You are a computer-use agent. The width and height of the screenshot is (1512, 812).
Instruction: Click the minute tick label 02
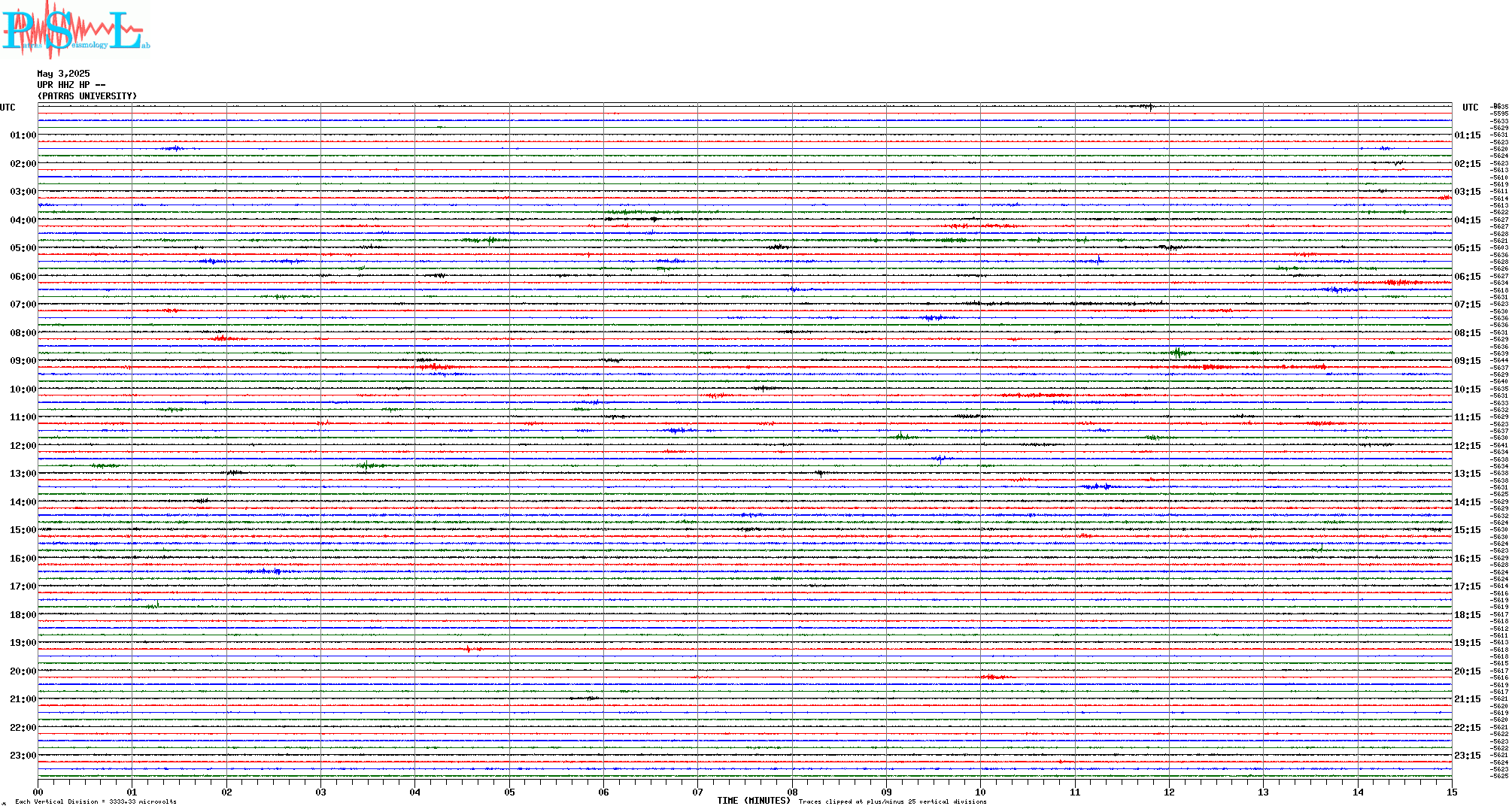[226, 792]
